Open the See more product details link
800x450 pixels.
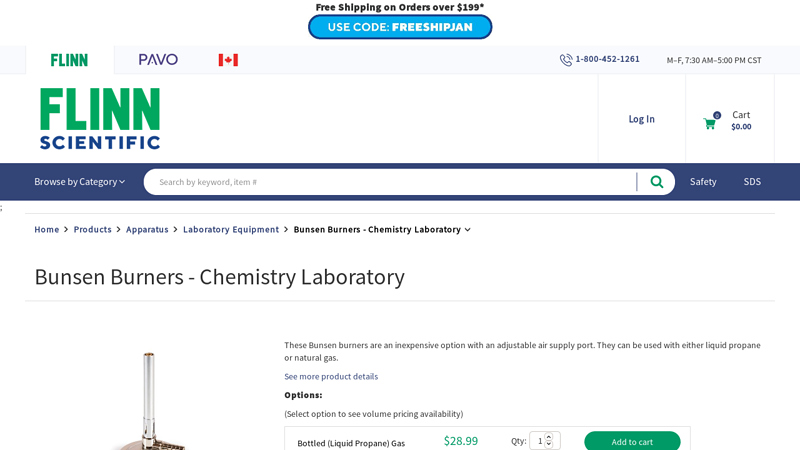click(x=331, y=377)
